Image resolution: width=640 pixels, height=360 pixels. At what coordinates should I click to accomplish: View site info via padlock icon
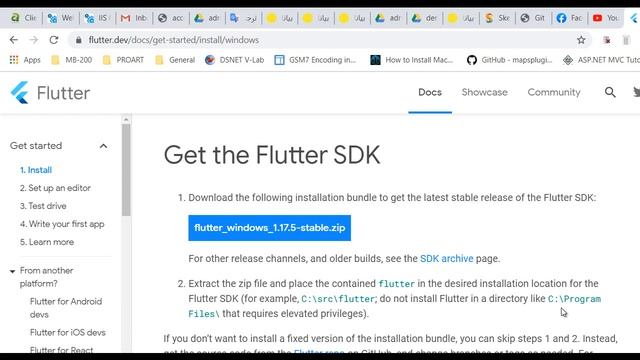click(x=79, y=40)
